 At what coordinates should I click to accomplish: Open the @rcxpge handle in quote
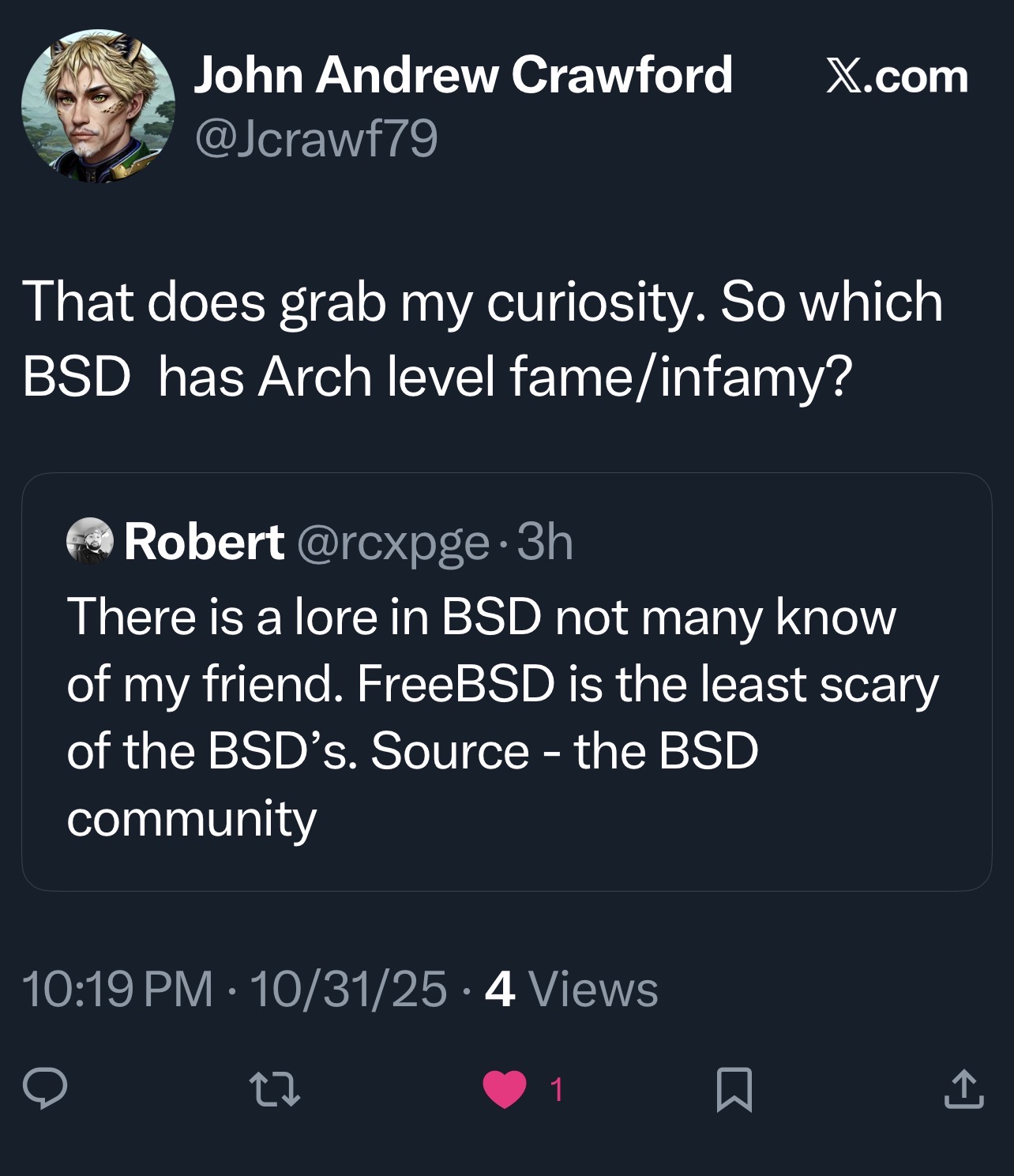click(x=392, y=543)
